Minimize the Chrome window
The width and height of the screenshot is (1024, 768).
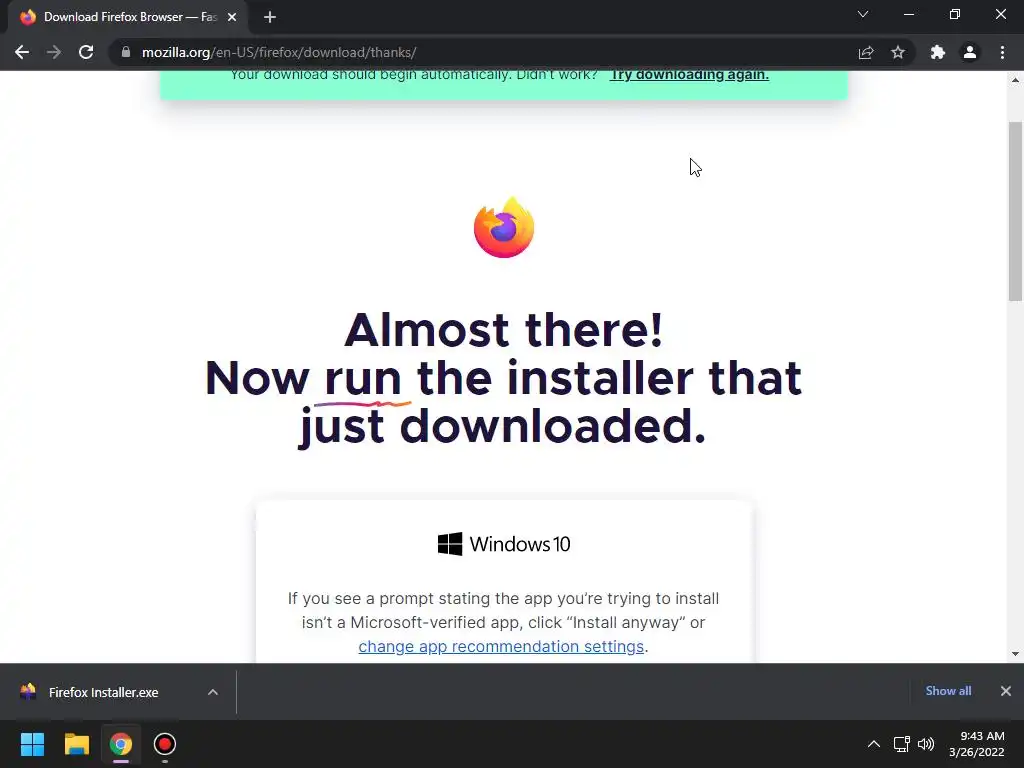(908, 14)
